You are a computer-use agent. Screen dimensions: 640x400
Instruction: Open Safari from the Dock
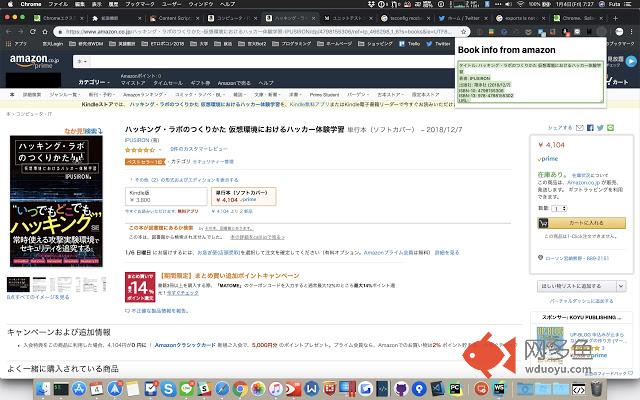coord(222,389)
